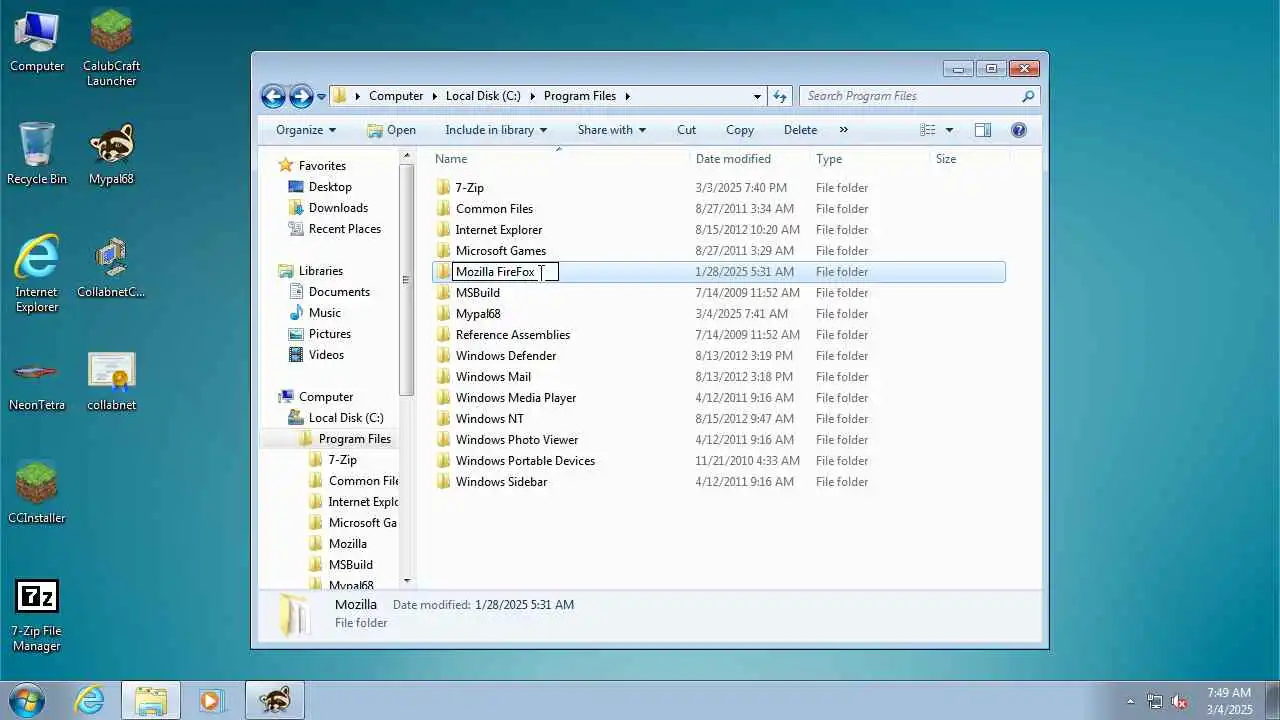Click inside the Mozilla FireFox rename field

505,272
